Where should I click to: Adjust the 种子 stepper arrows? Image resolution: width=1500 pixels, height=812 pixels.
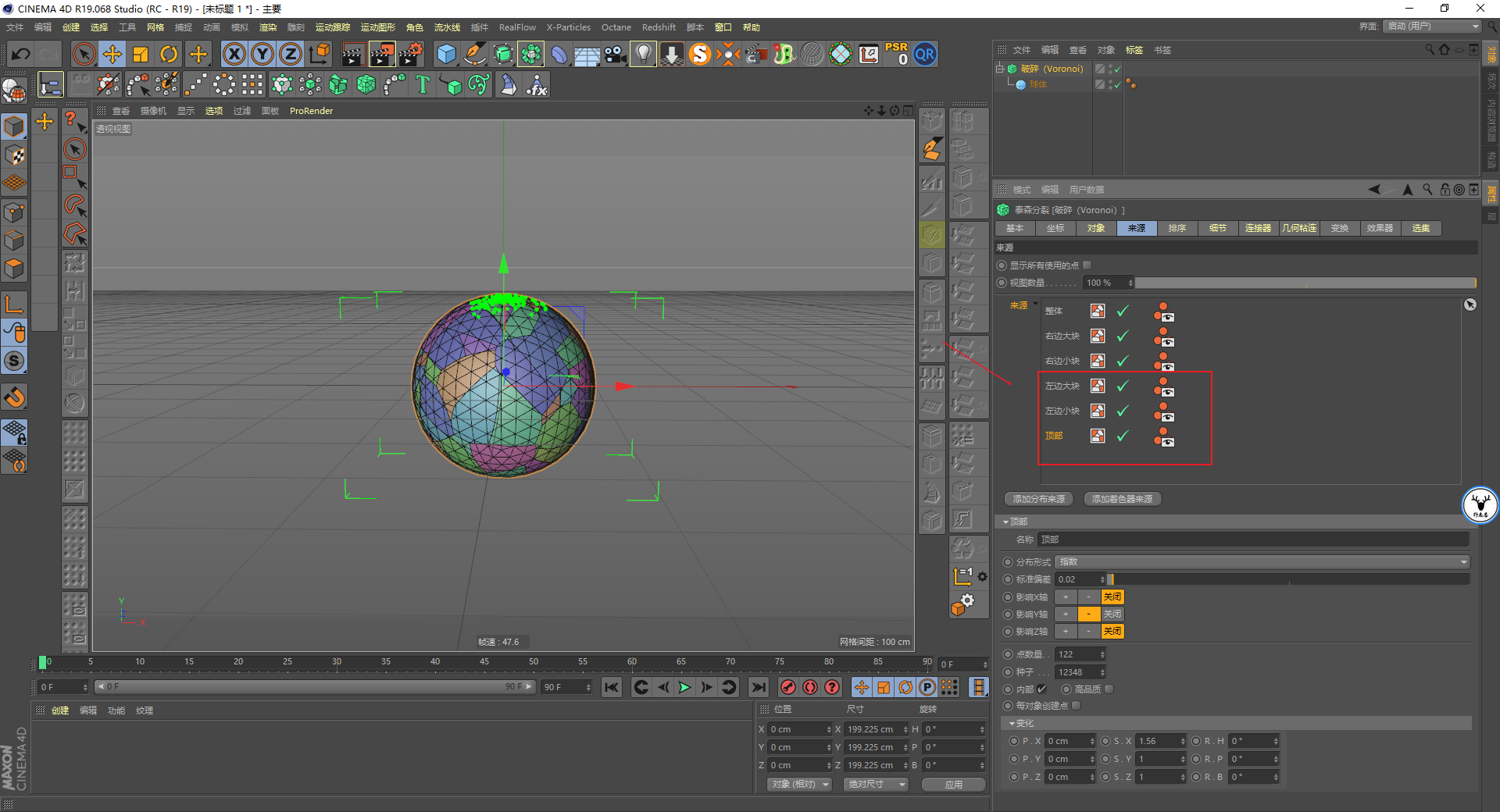click(1102, 672)
